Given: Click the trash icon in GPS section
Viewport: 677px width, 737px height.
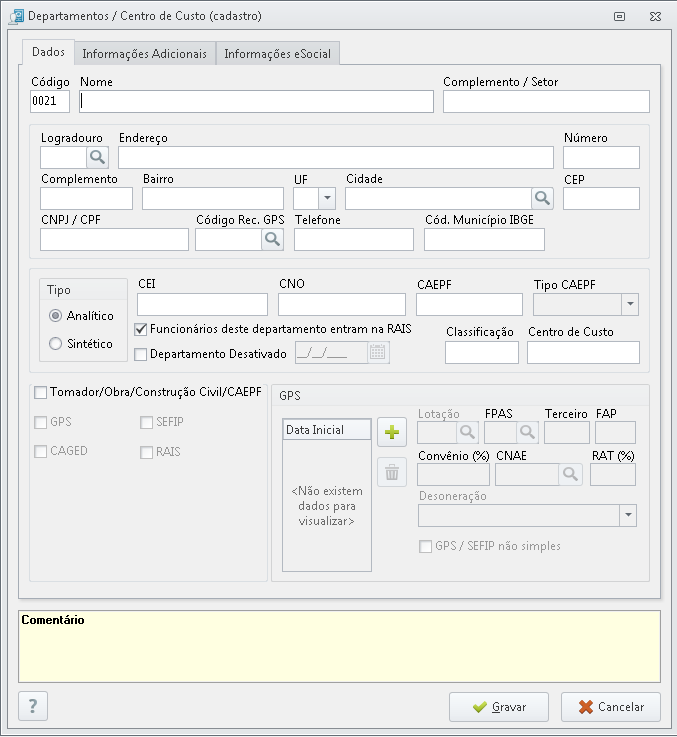Looking at the screenshot, I should [x=392, y=472].
